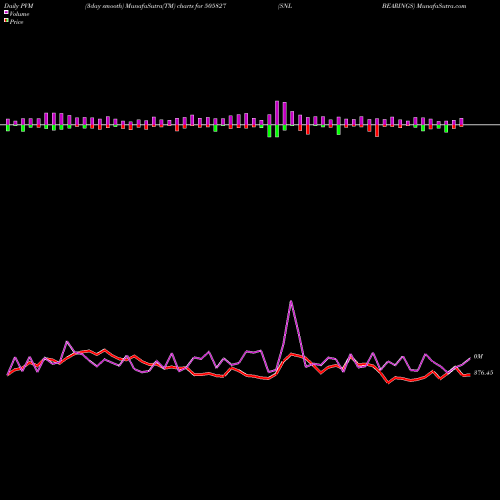This screenshot has height=500, width=500.
Task: Click the magenta Volume legend swatch
Action: pyautogui.click(x=6, y=12)
